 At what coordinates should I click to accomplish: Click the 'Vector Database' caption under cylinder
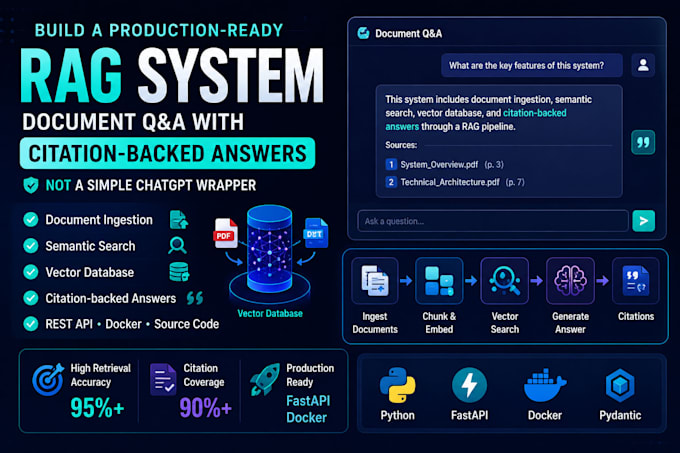tap(270, 313)
